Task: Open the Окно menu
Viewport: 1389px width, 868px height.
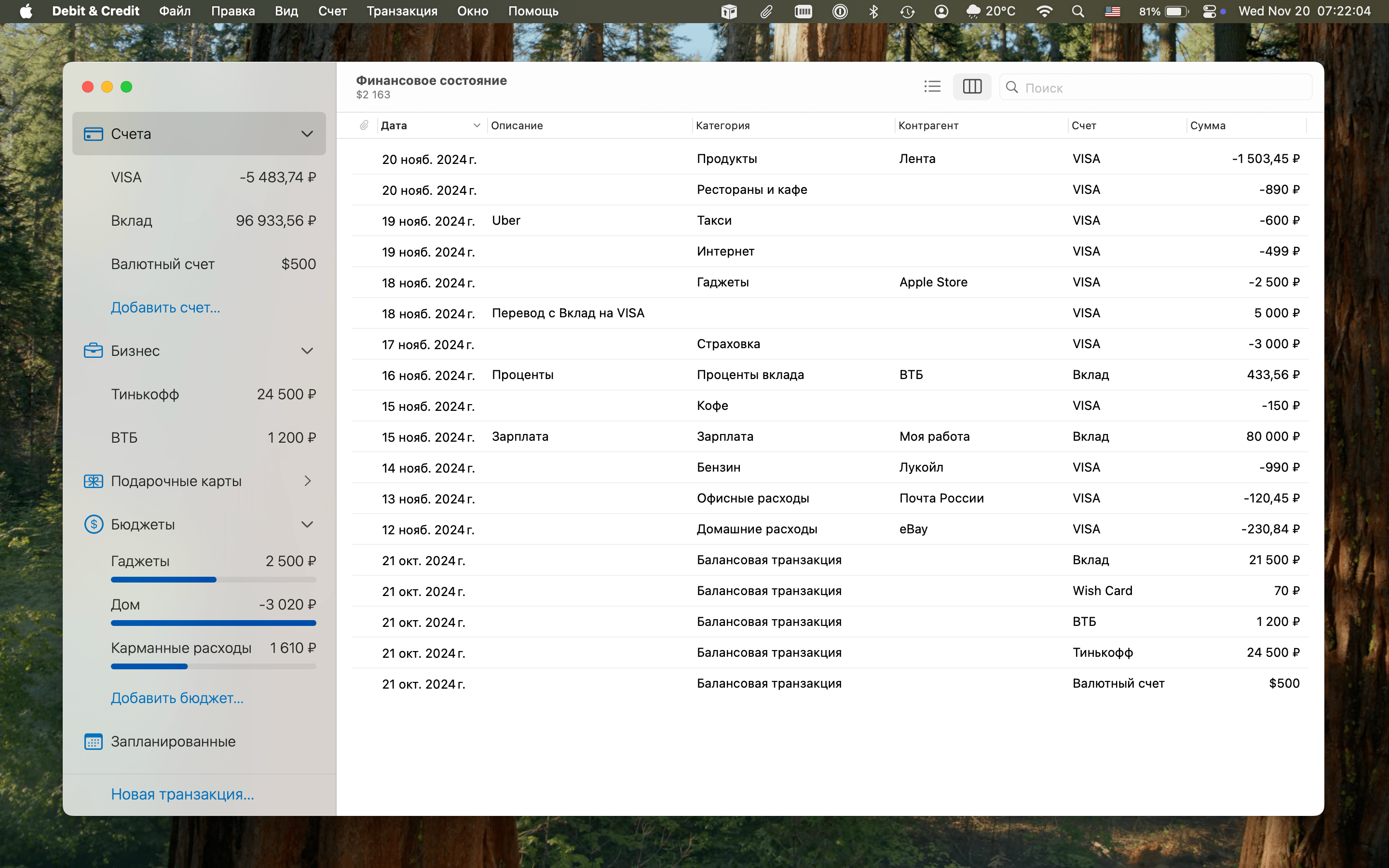Action: coord(472,11)
